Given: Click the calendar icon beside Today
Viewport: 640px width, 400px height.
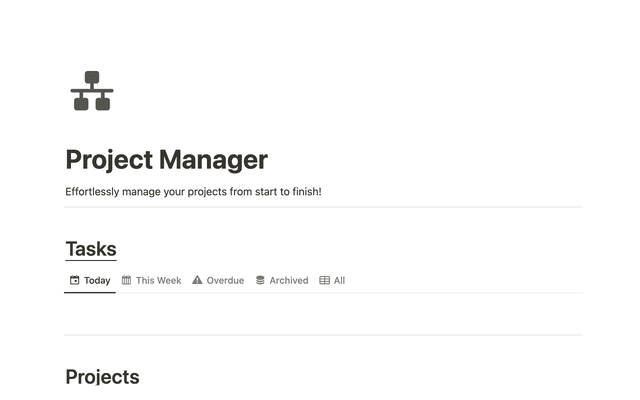Looking at the screenshot, I should [74, 281].
